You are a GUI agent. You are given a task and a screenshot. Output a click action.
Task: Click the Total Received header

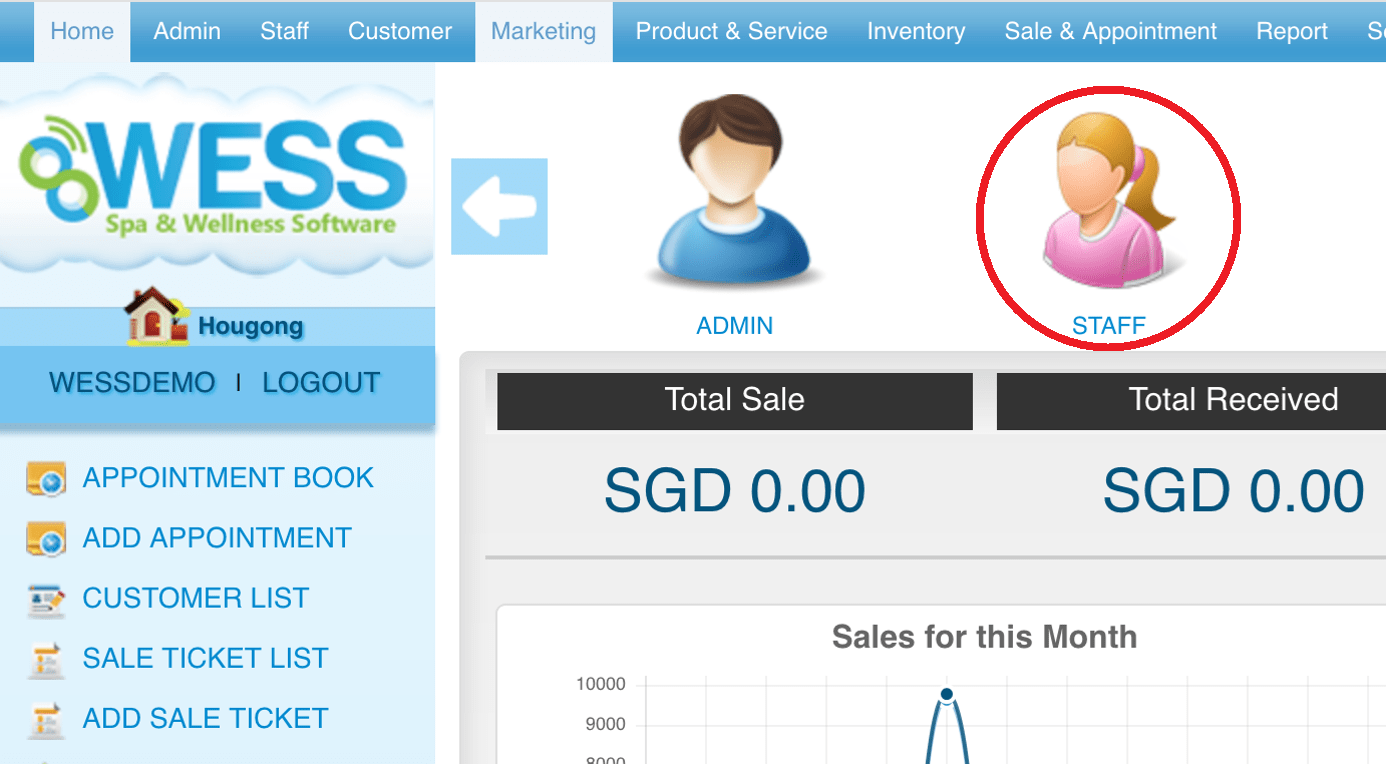click(1192, 401)
